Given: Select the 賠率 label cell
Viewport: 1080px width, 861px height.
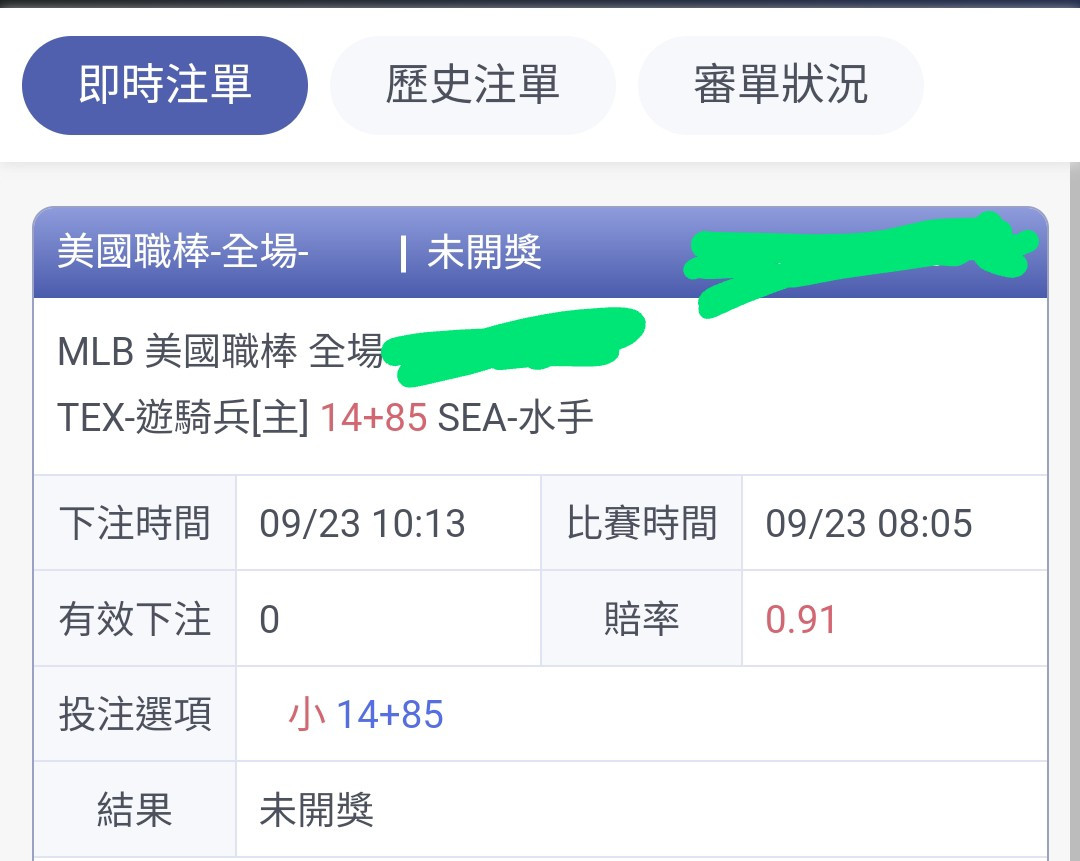Looking at the screenshot, I should (642, 619).
